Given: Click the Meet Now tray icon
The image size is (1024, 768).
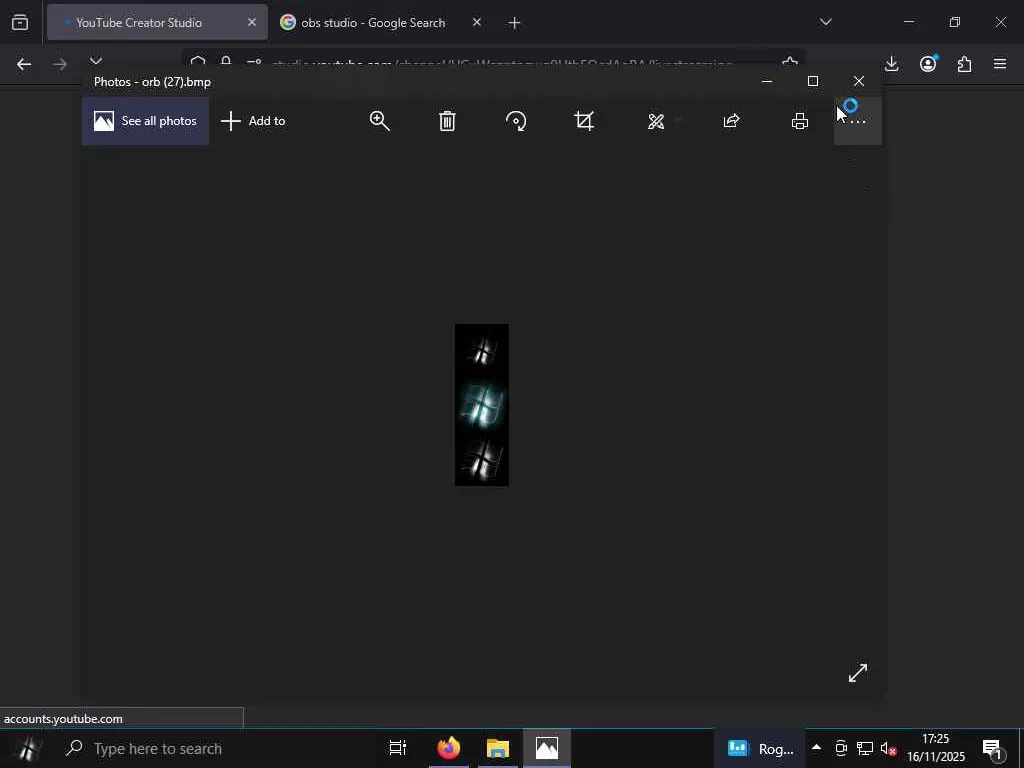Looking at the screenshot, I should click(841, 748).
